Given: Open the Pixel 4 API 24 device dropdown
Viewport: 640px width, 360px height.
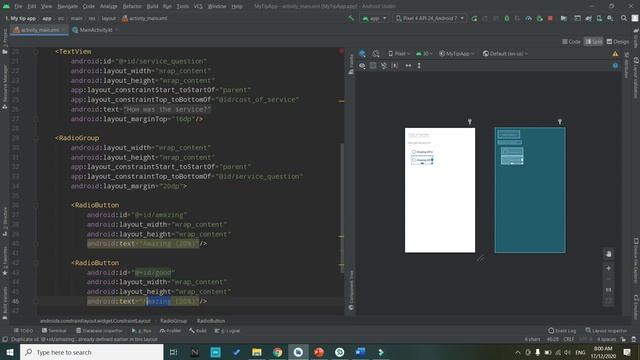Looking at the screenshot, I should point(430,18).
